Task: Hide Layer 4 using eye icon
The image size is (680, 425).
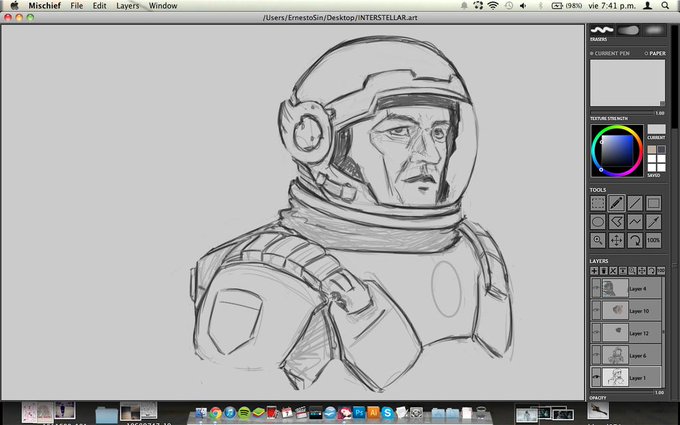Action: tap(595, 289)
